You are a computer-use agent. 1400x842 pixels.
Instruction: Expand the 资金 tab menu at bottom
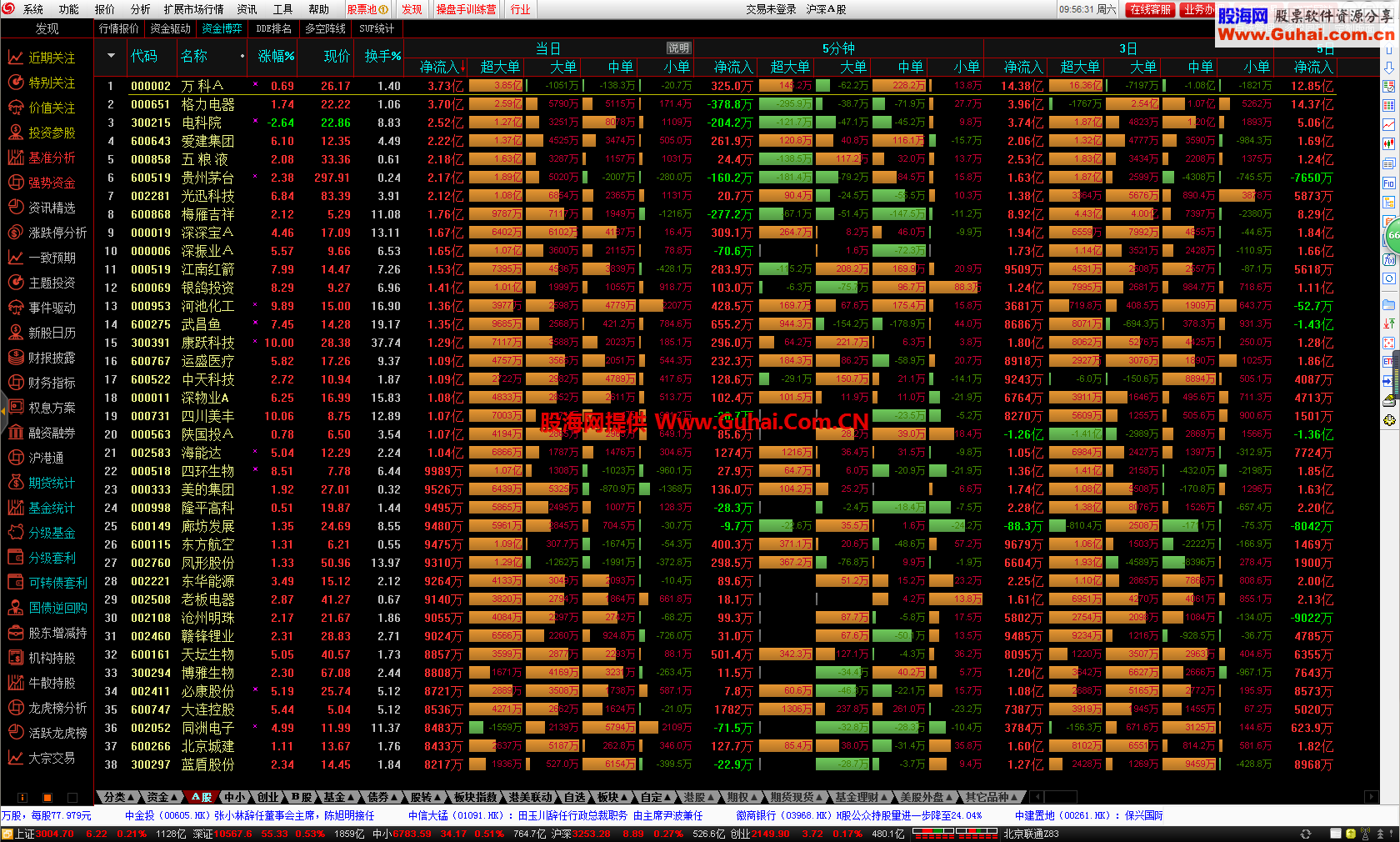(x=162, y=798)
